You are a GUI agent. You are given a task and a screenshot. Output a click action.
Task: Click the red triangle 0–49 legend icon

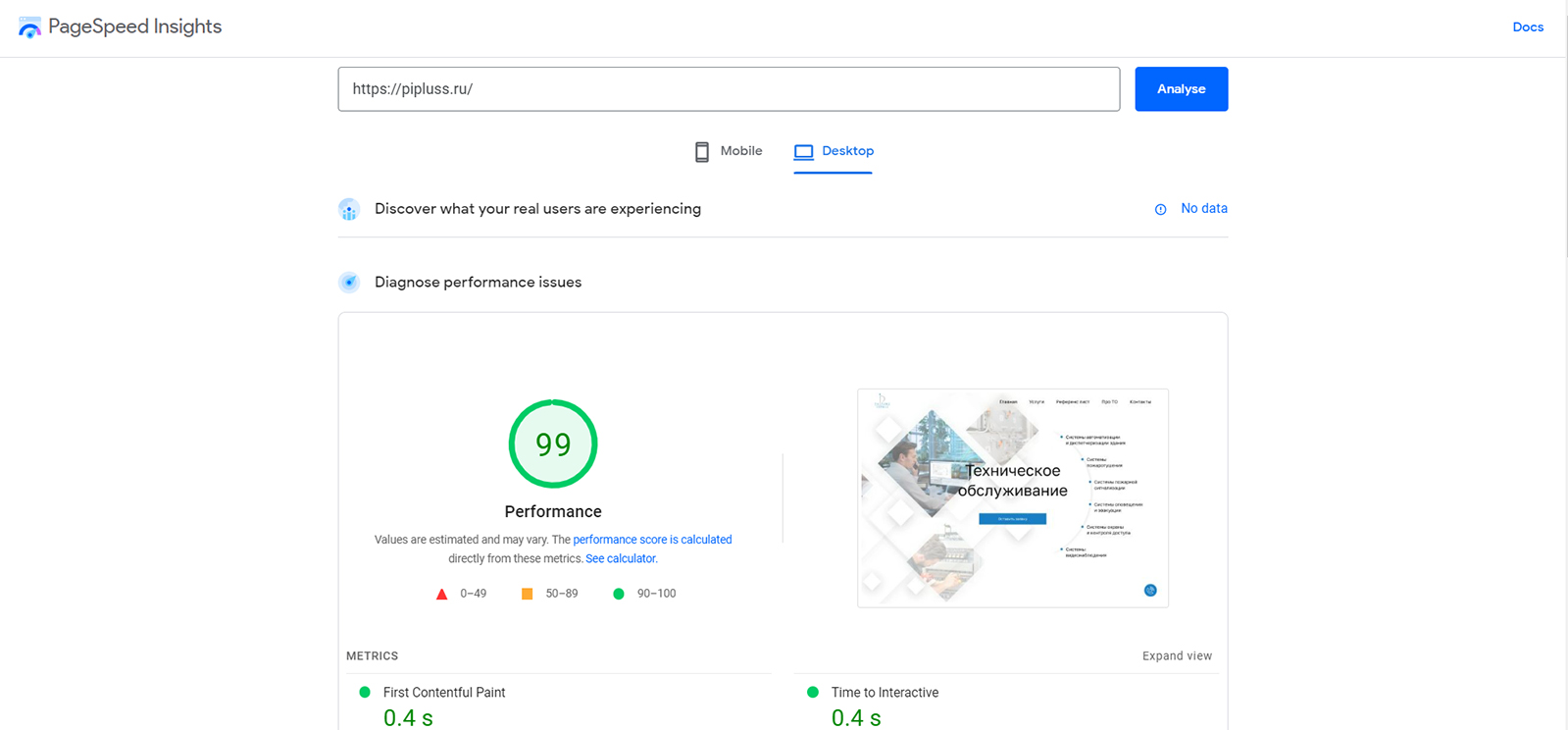(442, 594)
